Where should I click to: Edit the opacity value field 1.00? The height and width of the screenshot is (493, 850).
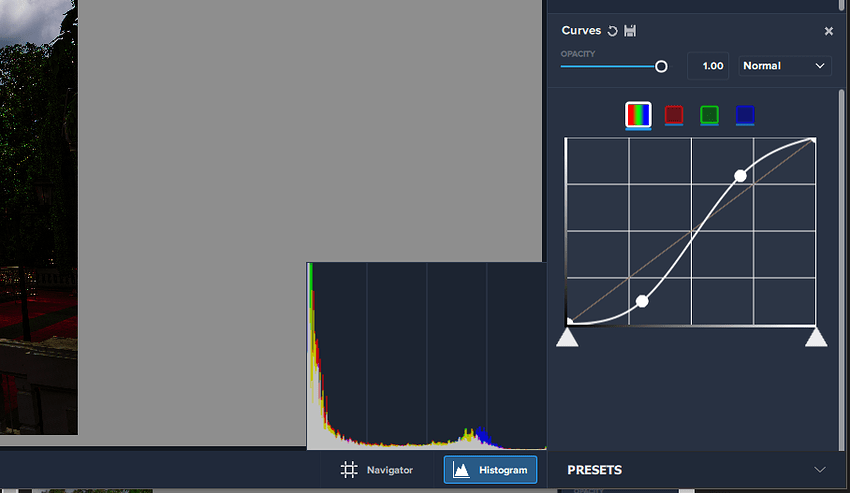coord(708,66)
